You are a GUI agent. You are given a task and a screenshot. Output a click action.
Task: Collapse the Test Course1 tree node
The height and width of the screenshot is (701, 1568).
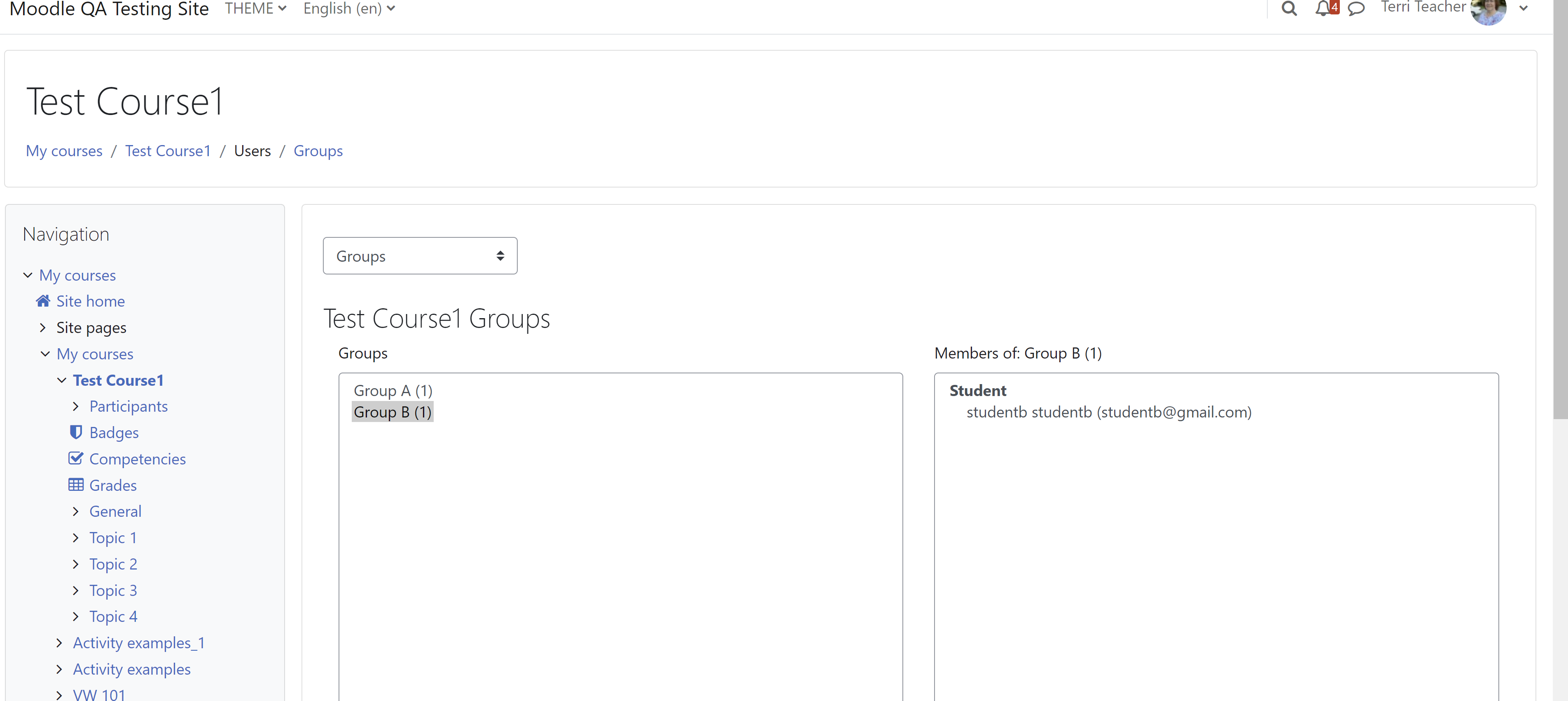61,380
